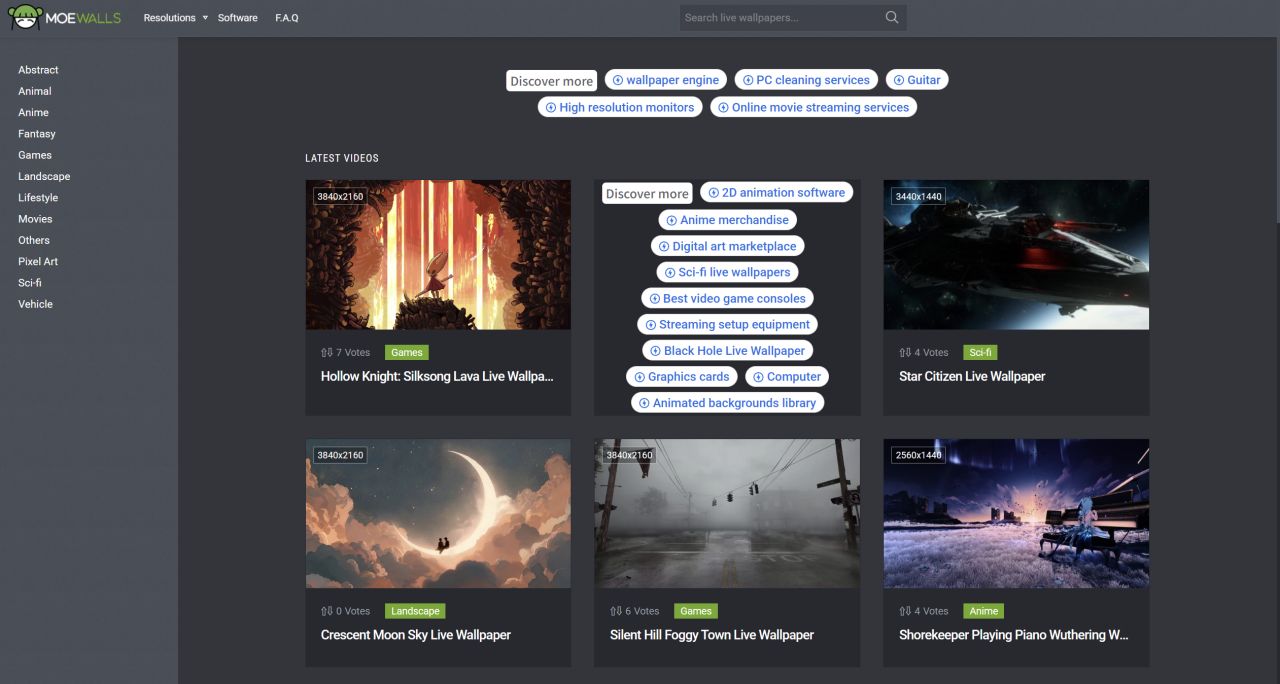Open Star Citizen Live Wallpaper title
Image resolution: width=1280 pixels, height=684 pixels.
point(972,377)
